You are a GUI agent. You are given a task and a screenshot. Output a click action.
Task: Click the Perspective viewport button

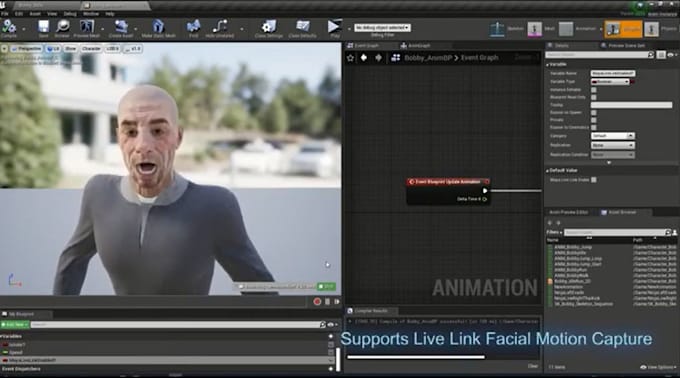(x=26, y=49)
